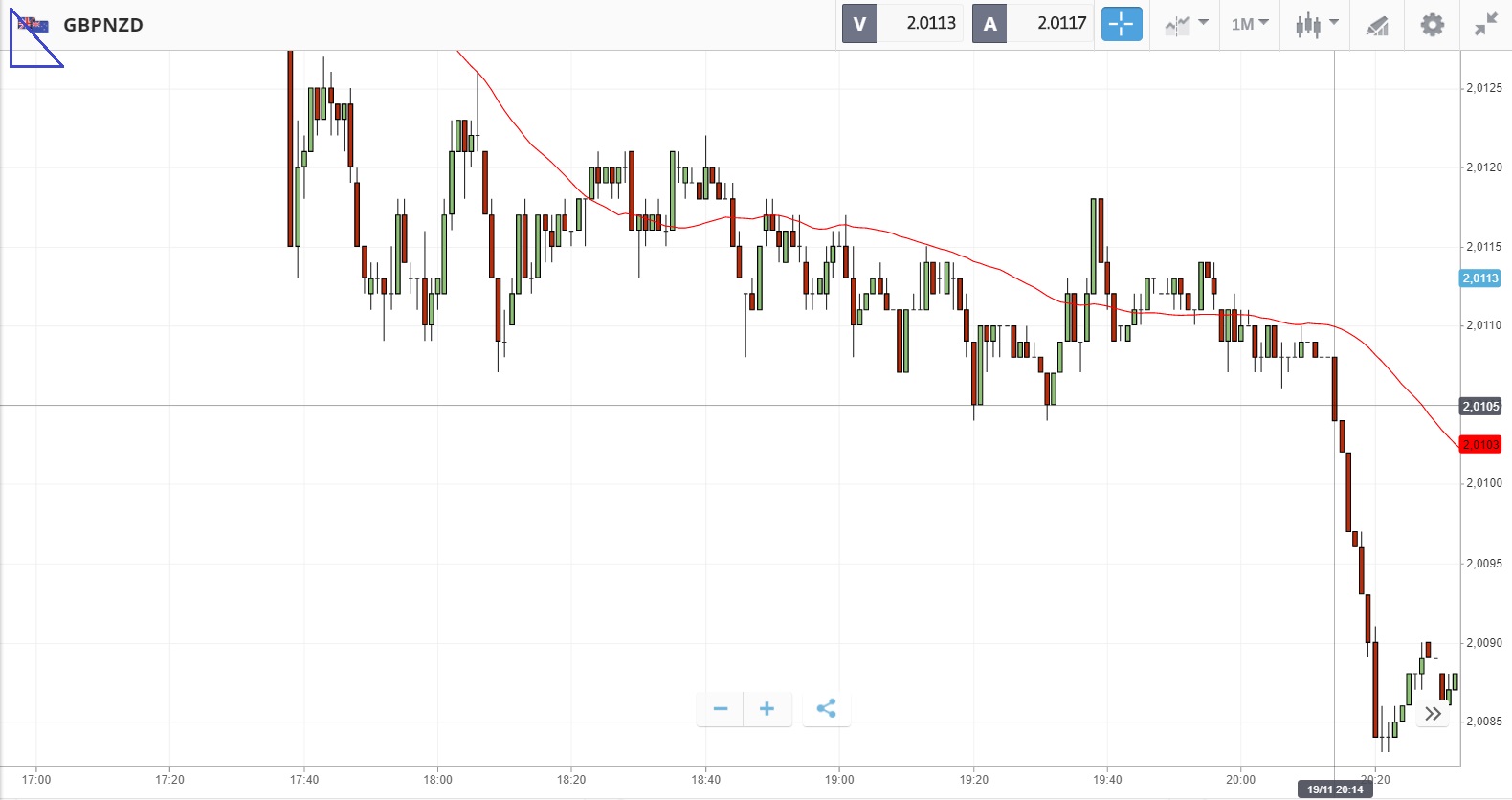Toggle the crosshair cursor tool

click(1122, 24)
